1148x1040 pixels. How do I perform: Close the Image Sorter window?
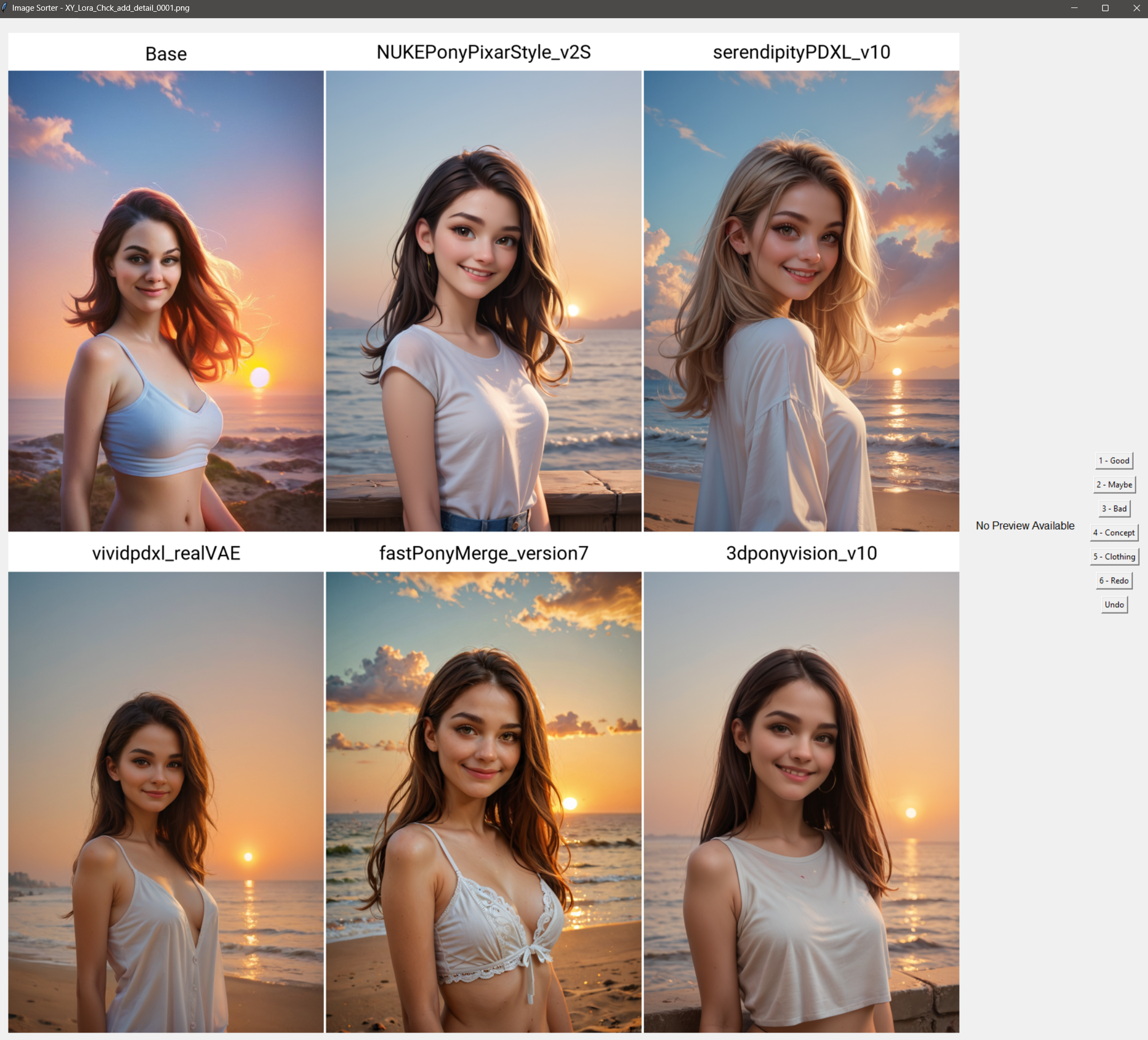[1136, 8]
